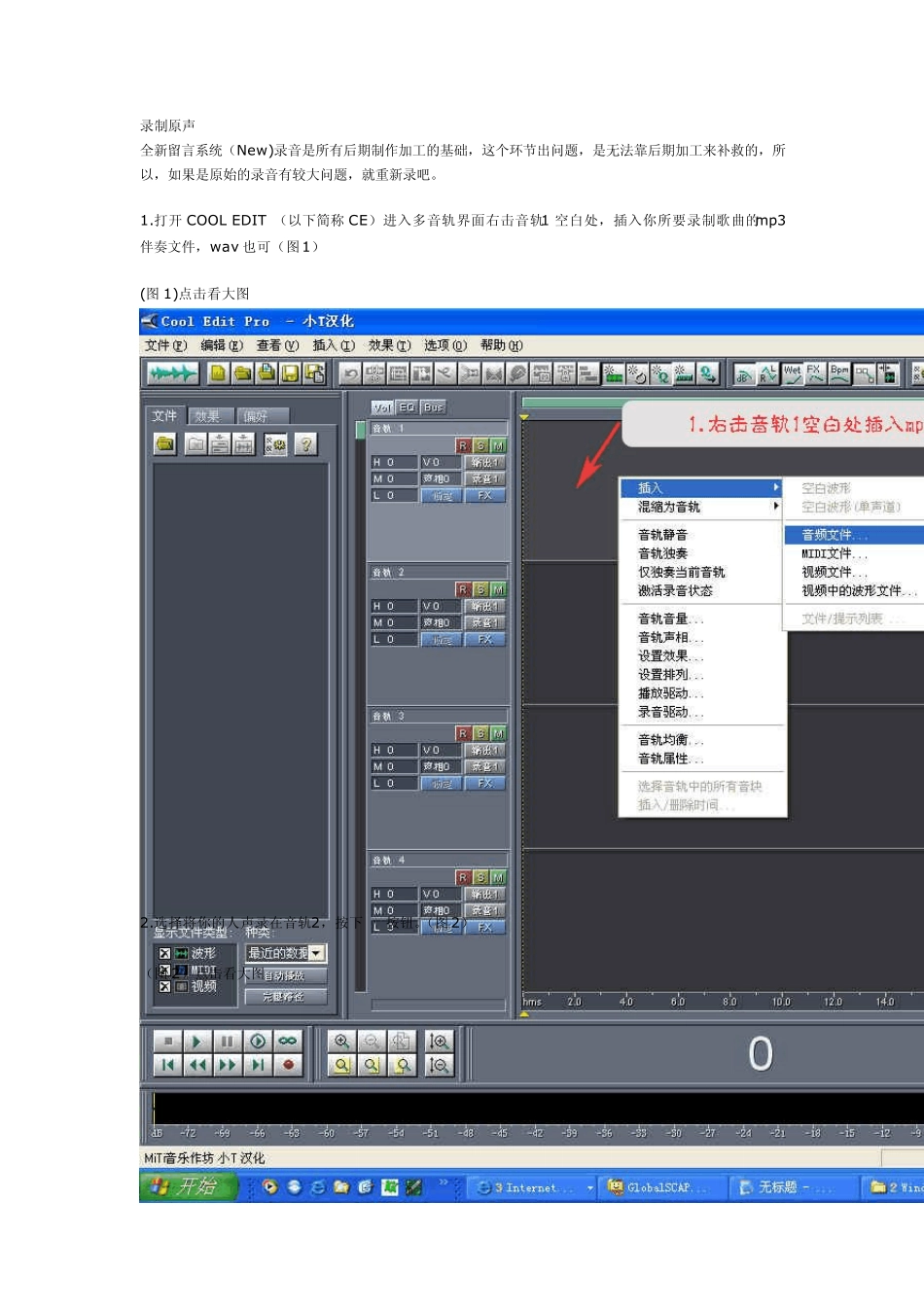Toggle the MIDI file type checkbox

(x=164, y=971)
